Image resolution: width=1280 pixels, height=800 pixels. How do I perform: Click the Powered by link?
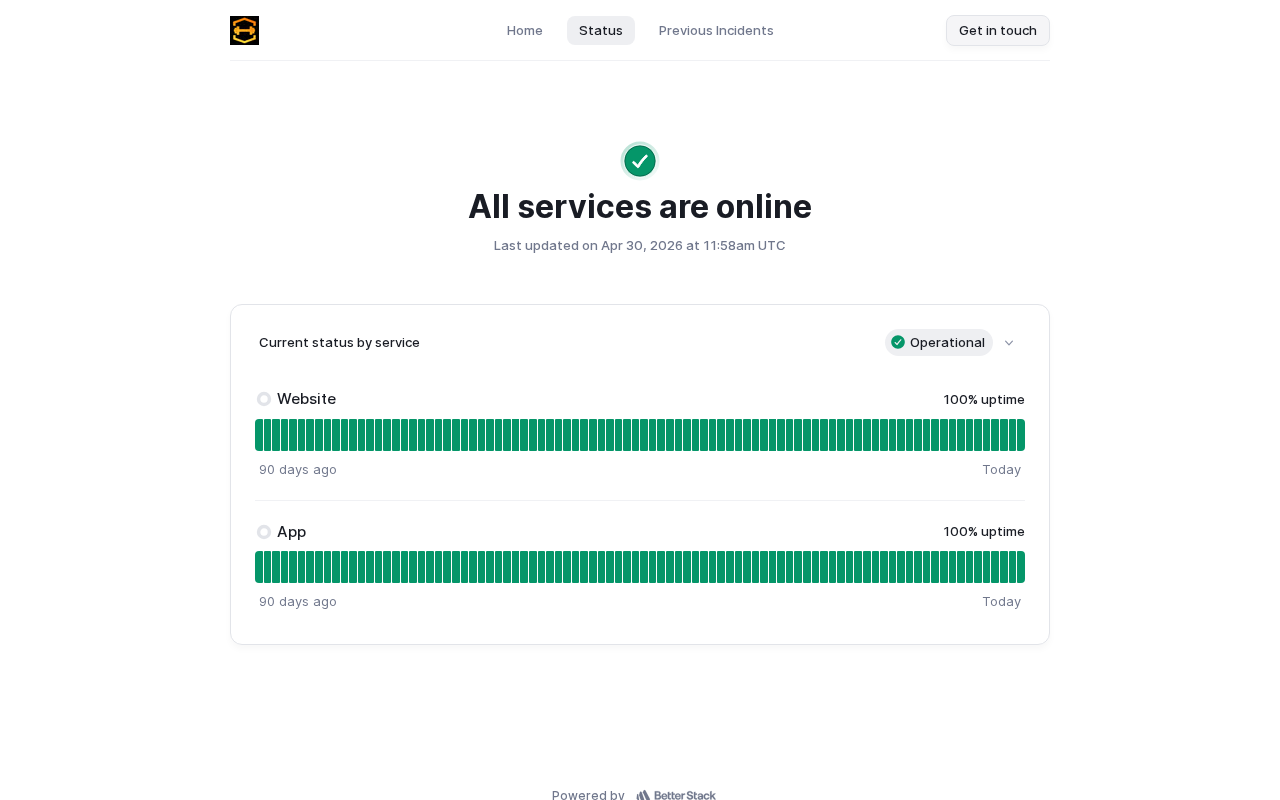(x=588, y=795)
